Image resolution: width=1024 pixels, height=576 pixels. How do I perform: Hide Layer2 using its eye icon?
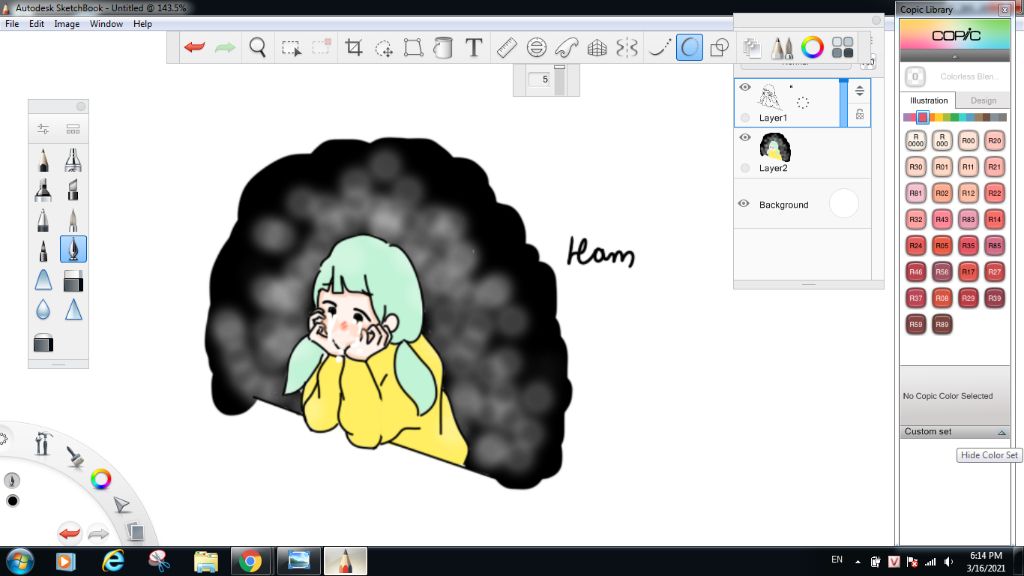click(744, 137)
